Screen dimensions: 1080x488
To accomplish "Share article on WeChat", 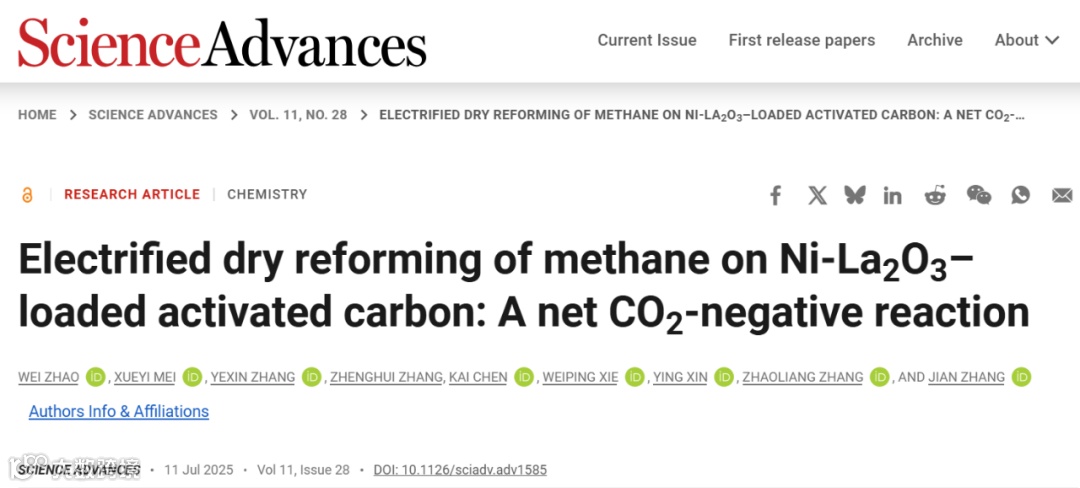I will 978,195.
